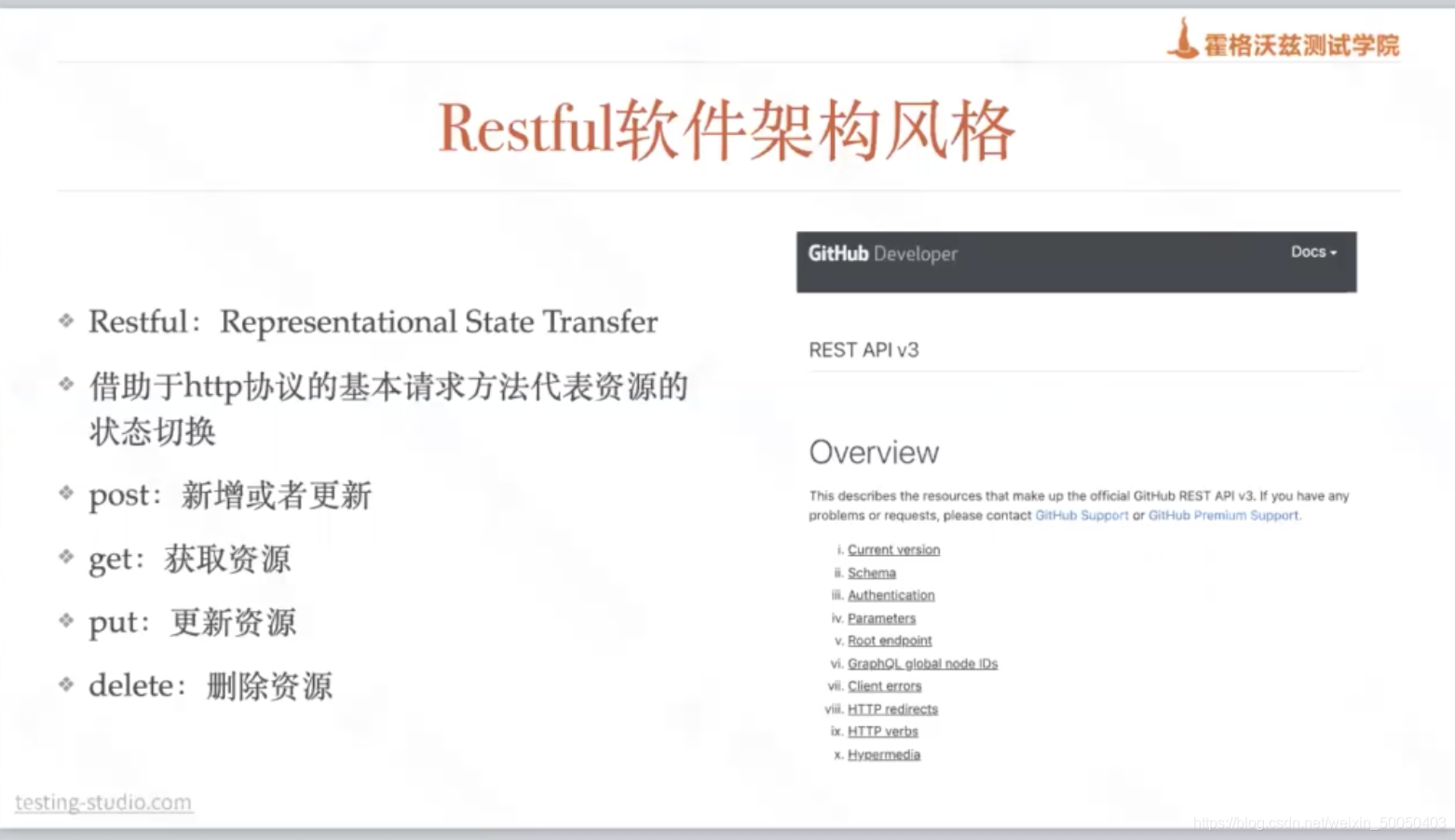
Task: Open the Hypermedia section link
Action: pyautogui.click(x=884, y=755)
